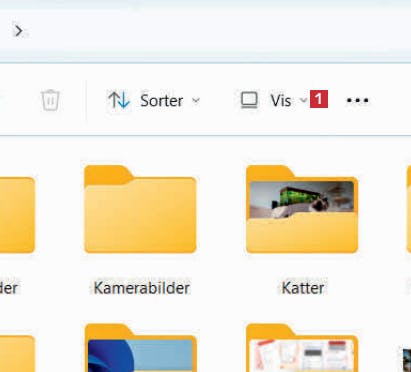Select the Kamerabilder folder icon
411x372 pixels.
pyautogui.click(x=140, y=209)
